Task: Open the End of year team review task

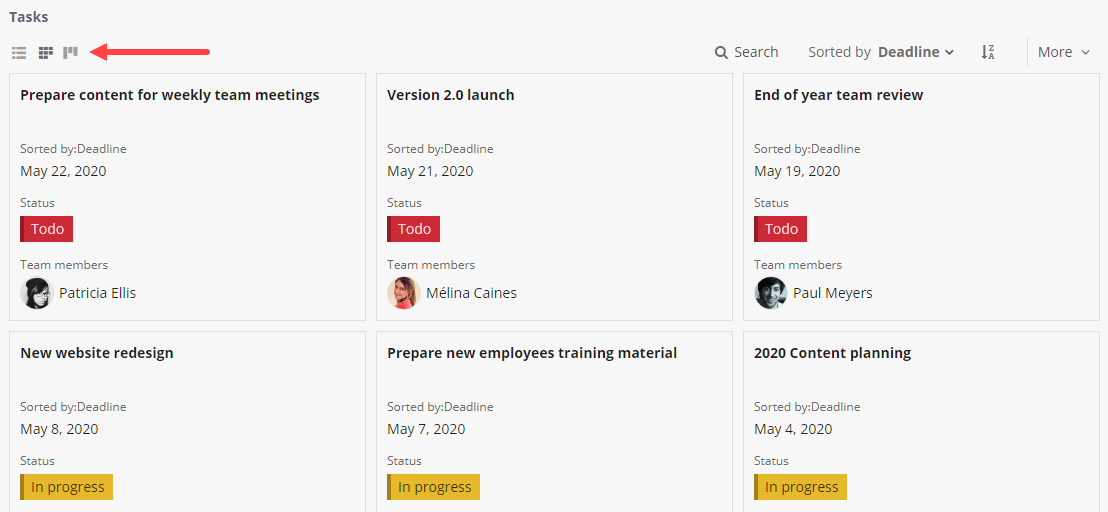Action: [x=838, y=95]
